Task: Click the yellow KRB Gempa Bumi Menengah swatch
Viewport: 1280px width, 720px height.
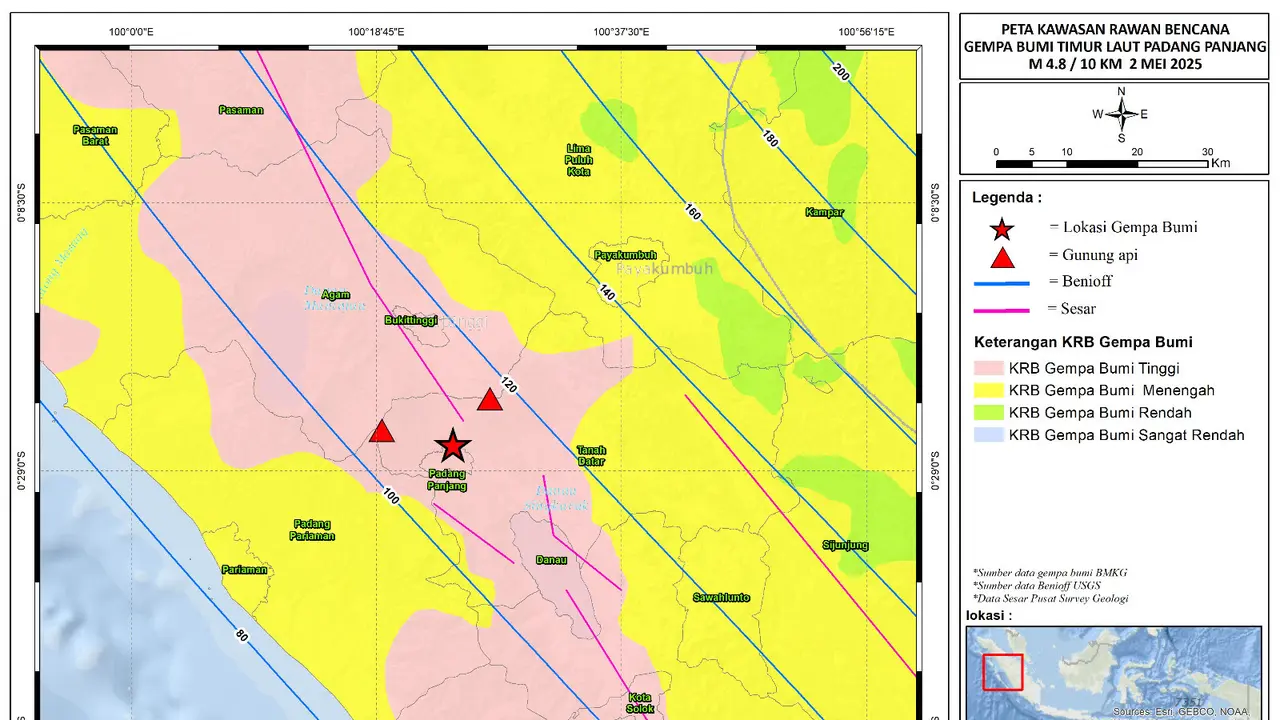Action: coord(987,390)
